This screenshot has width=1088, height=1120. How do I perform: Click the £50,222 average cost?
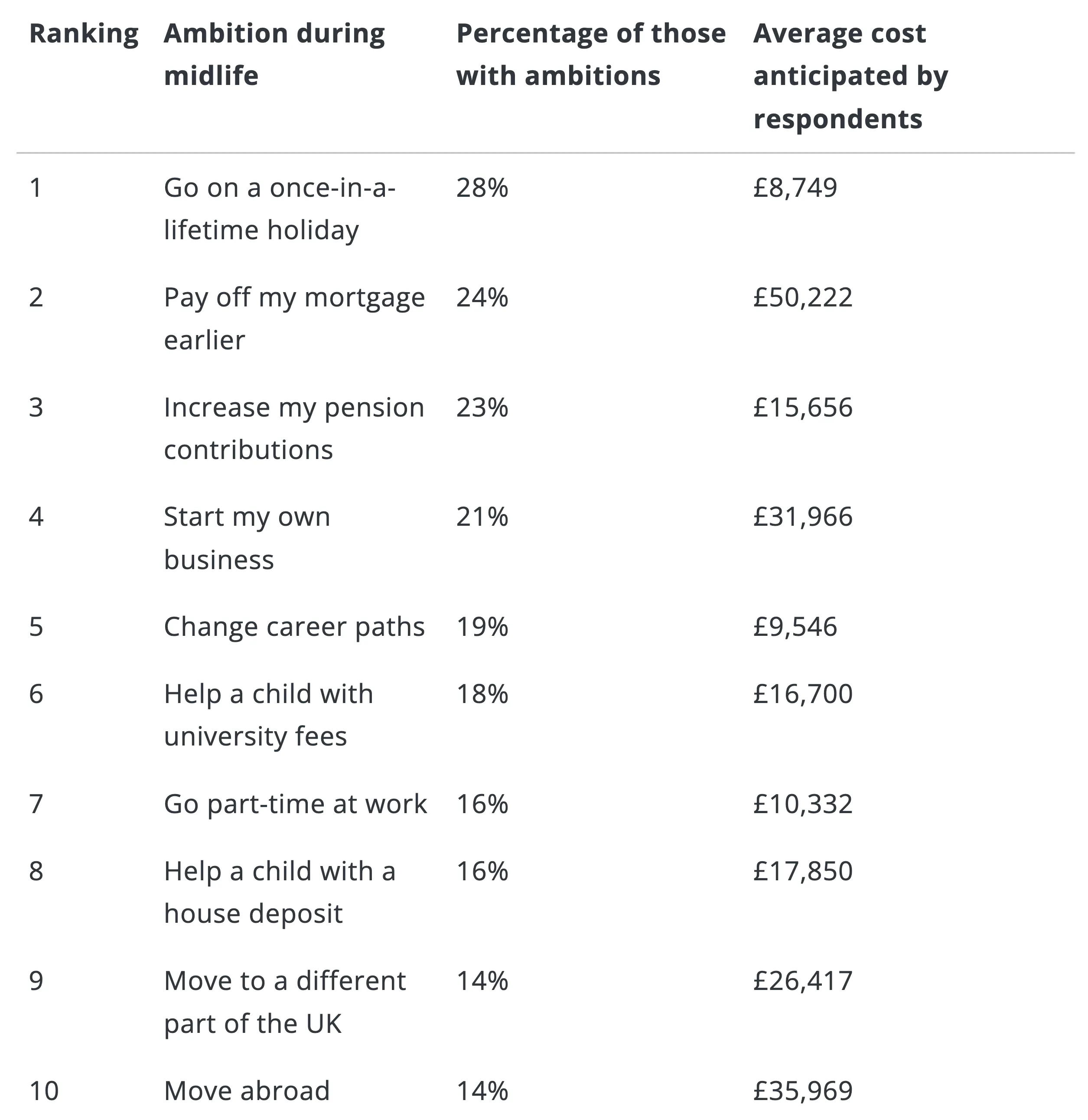802,297
